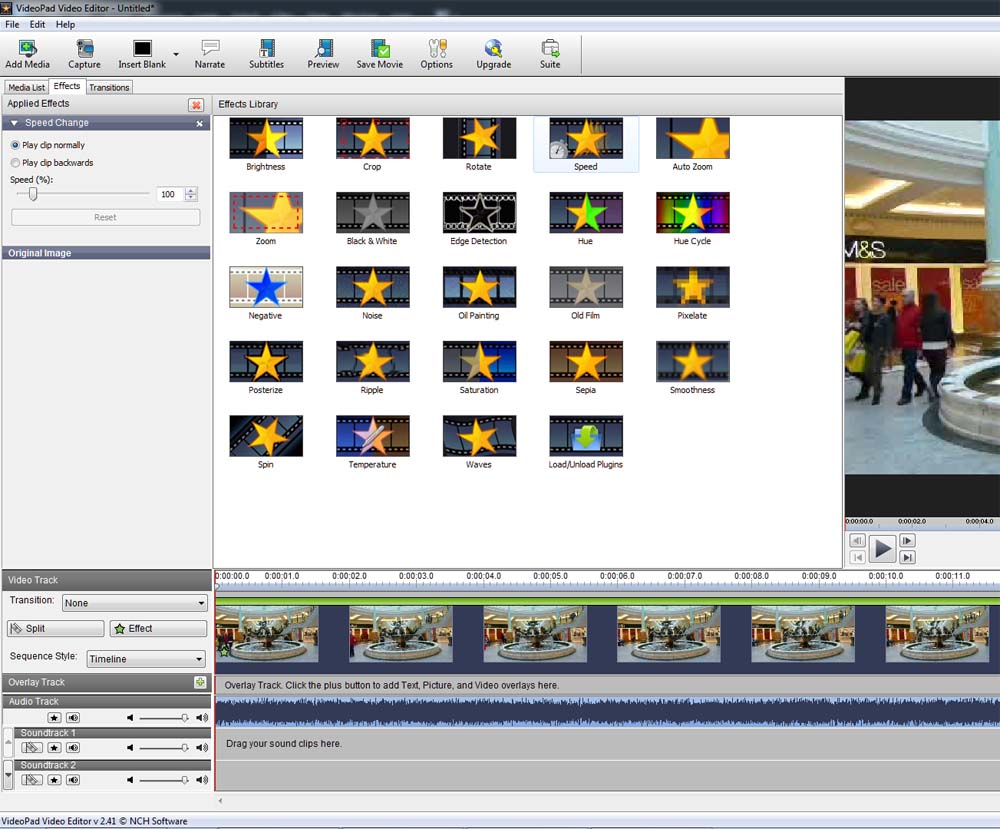Image resolution: width=1000 pixels, height=829 pixels.
Task: Open the Subtitles tool
Action: (x=266, y=49)
